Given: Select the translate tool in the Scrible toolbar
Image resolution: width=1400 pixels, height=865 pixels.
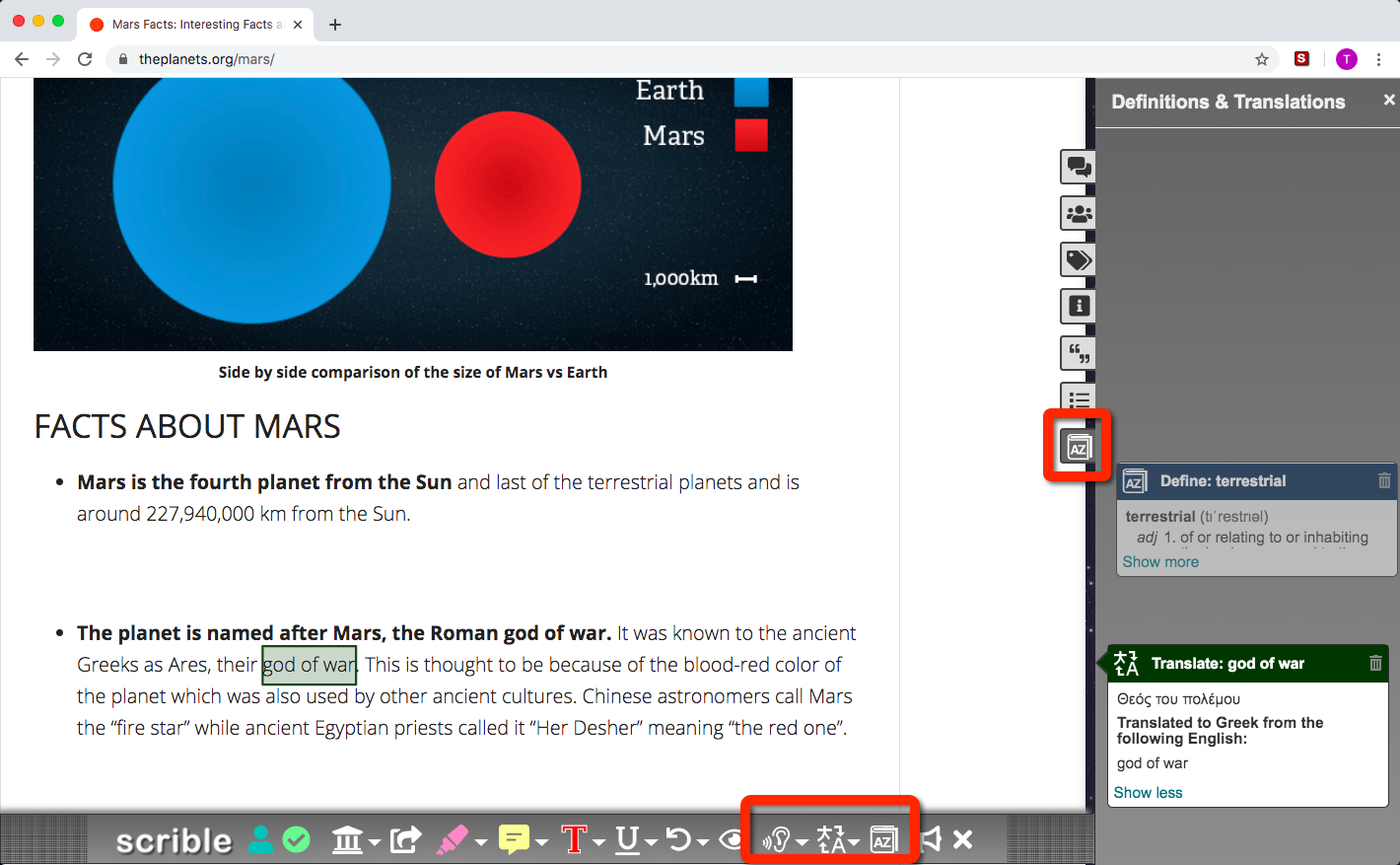Looking at the screenshot, I should pos(832,839).
